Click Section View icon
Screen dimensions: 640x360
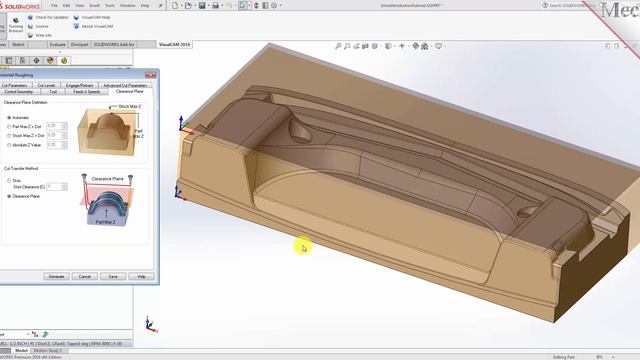(365, 46)
